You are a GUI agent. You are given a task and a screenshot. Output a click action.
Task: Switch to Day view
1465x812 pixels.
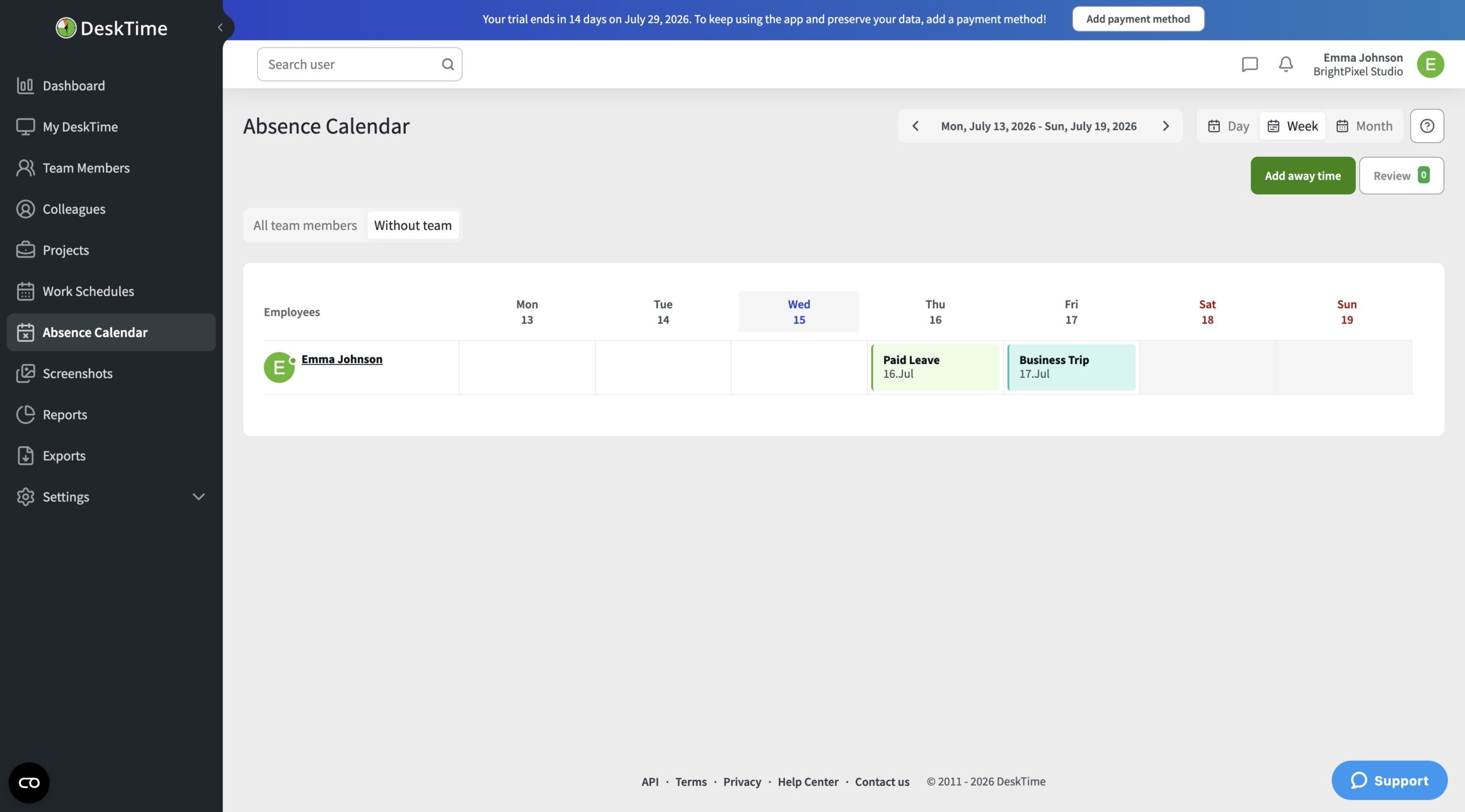click(x=1228, y=126)
